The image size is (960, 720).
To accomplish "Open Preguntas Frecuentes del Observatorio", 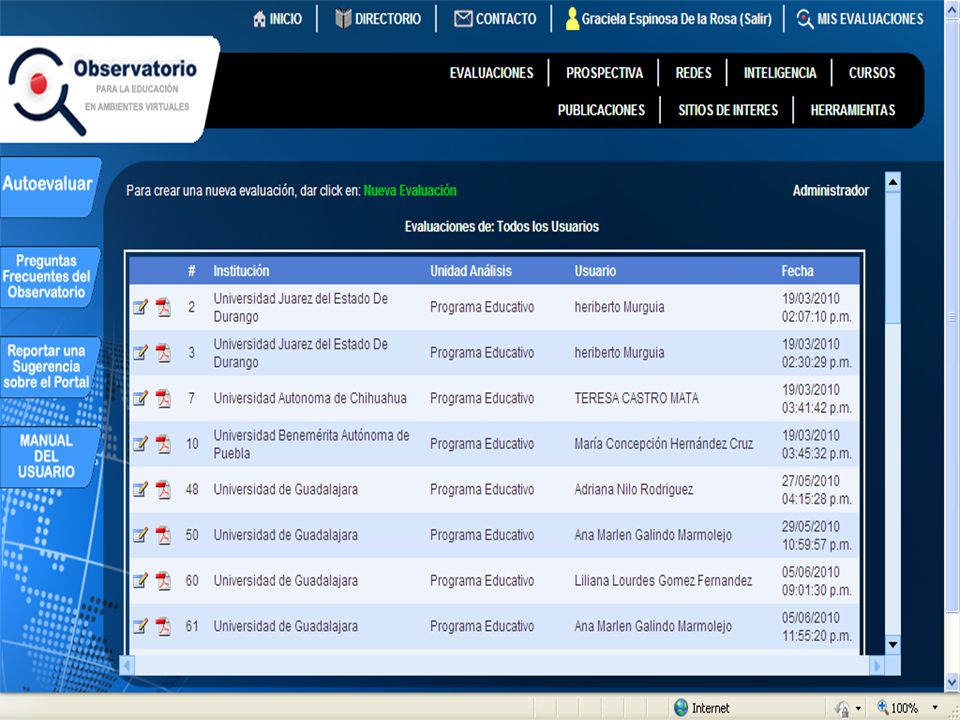I will click(x=48, y=277).
